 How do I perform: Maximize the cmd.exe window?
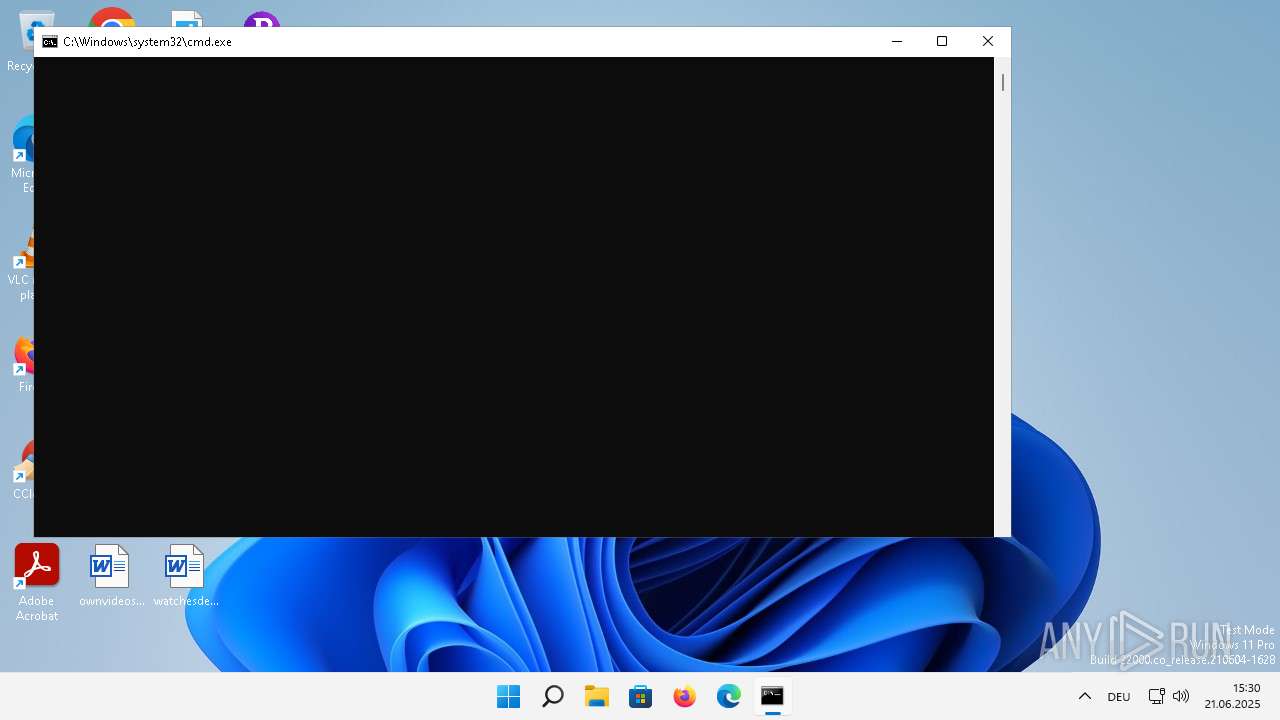[941, 41]
